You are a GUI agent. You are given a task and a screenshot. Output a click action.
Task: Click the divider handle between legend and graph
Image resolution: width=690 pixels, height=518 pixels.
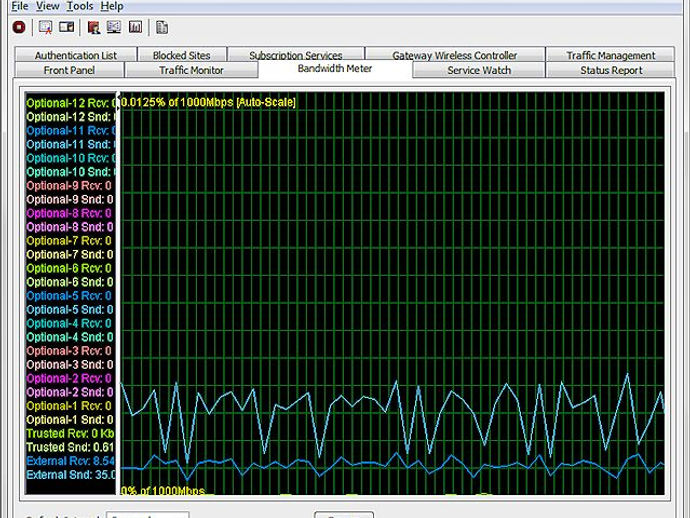point(118,293)
